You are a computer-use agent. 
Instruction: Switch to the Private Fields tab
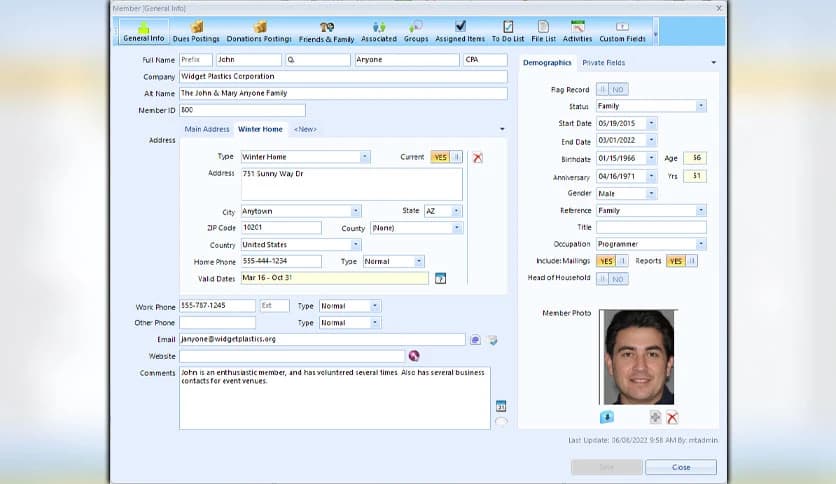(603, 63)
